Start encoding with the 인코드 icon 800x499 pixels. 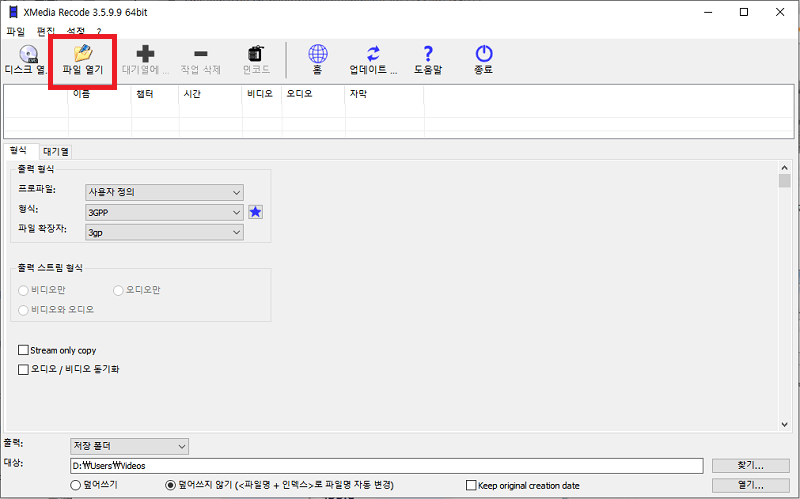256,54
